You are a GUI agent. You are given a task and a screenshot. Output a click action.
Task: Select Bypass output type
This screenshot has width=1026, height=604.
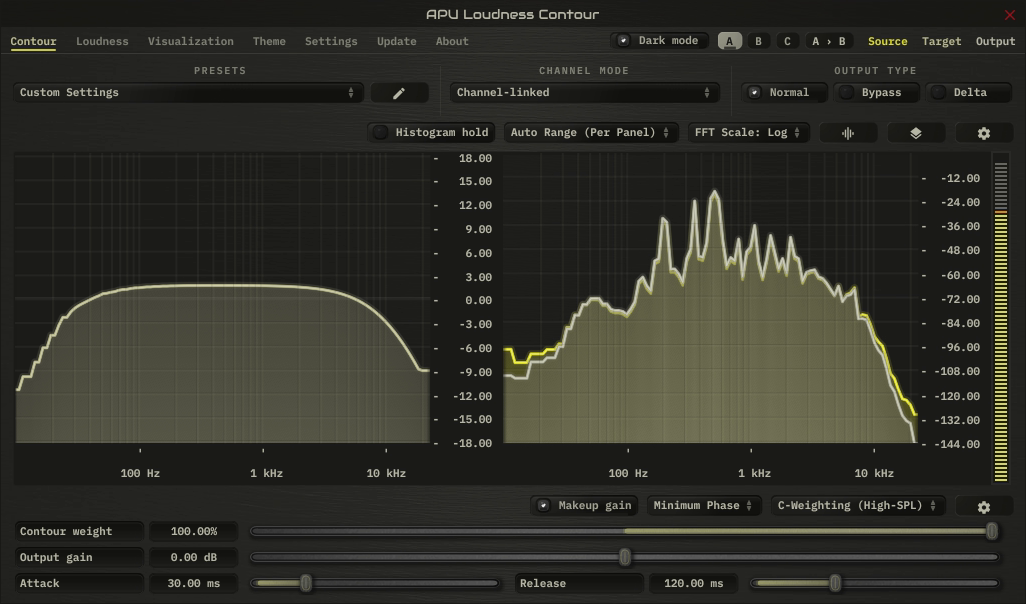[x=877, y=93]
